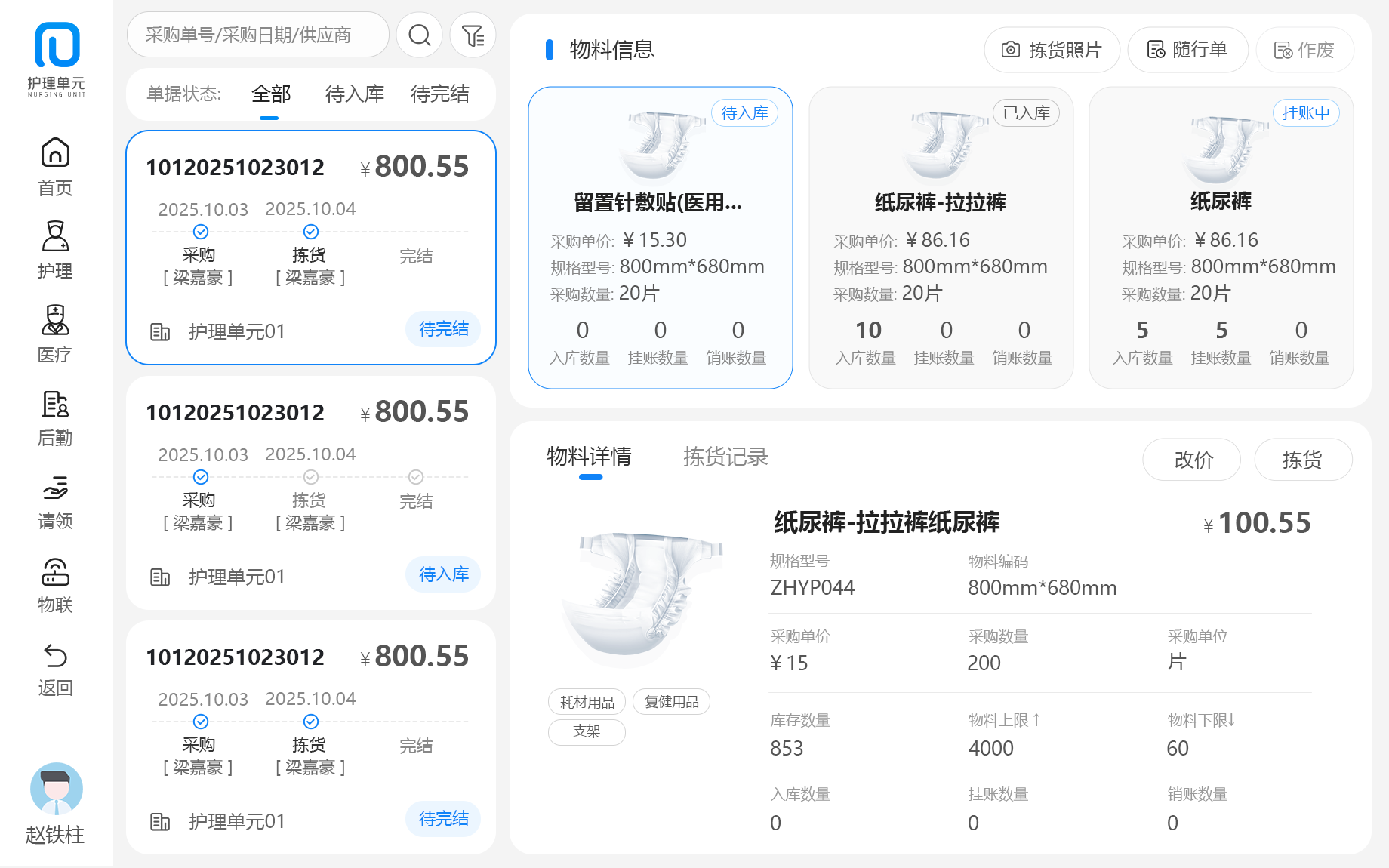Select the 纸尿裤-拉拉裤 material card
Viewport: 1389px width, 868px height.
(x=941, y=238)
